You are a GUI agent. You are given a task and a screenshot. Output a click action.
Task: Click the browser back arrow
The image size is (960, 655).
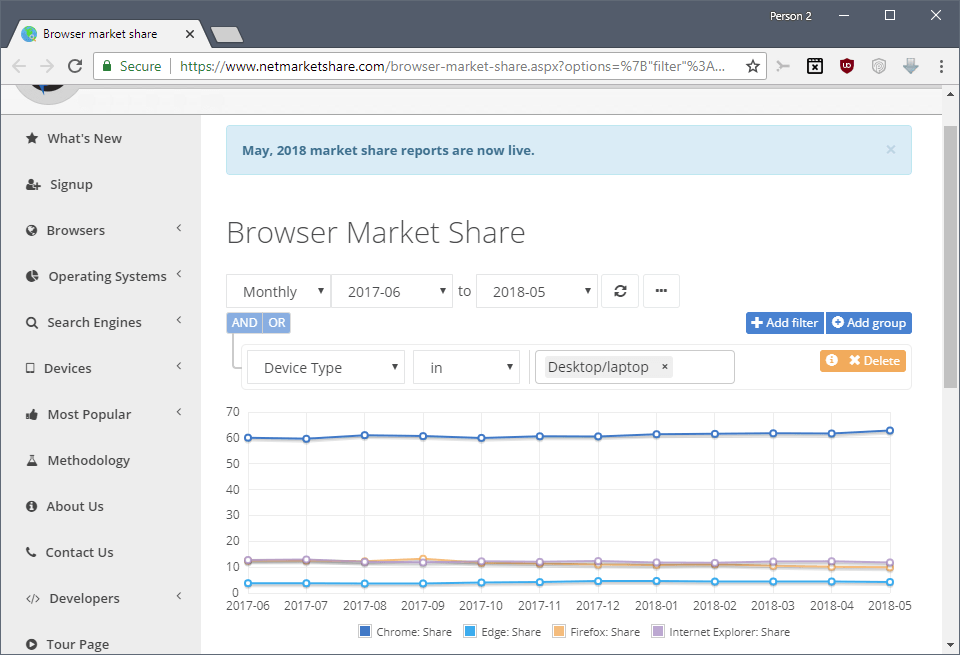click(x=20, y=66)
